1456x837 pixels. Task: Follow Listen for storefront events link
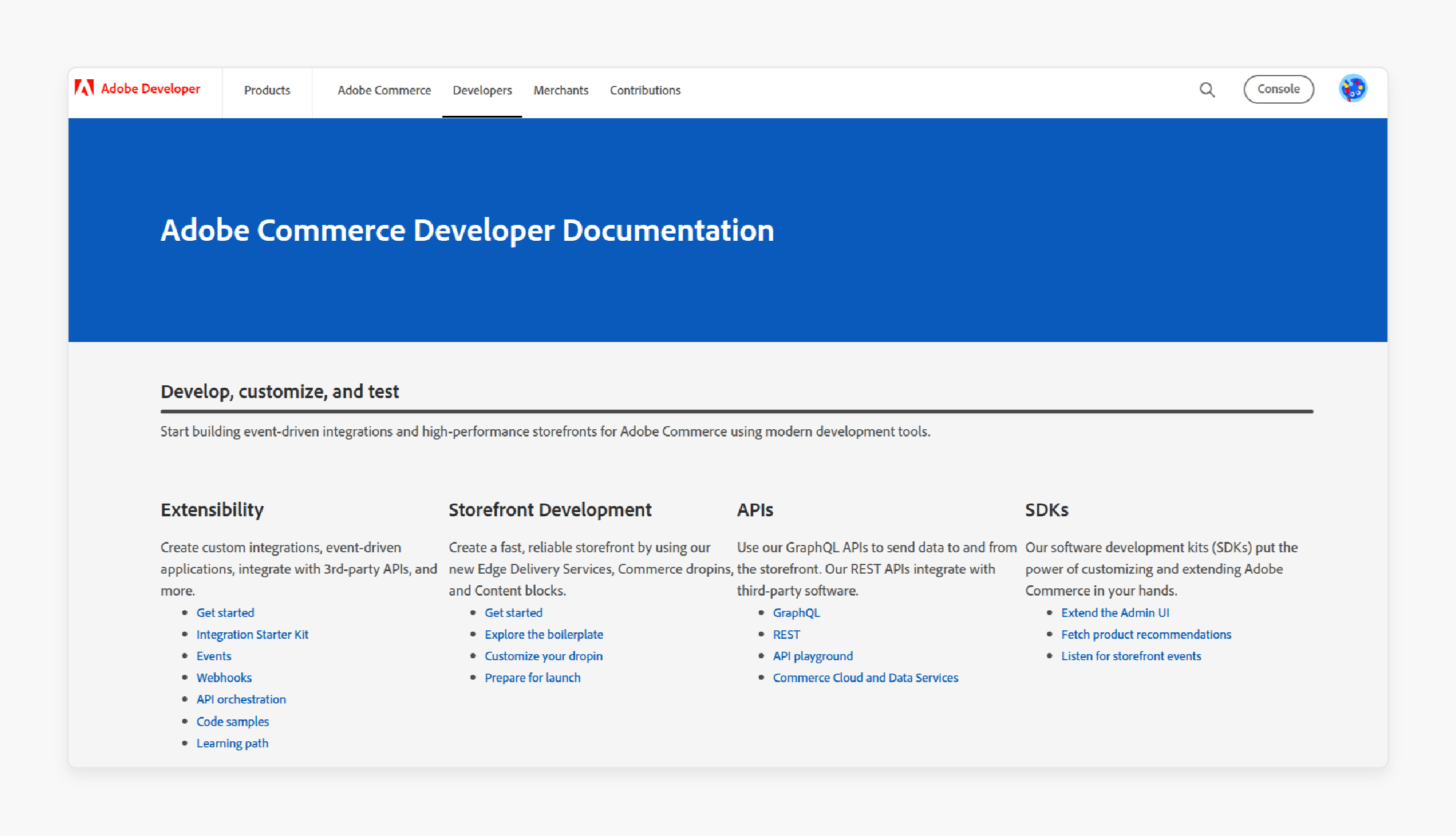click(x=1131, y=656)
